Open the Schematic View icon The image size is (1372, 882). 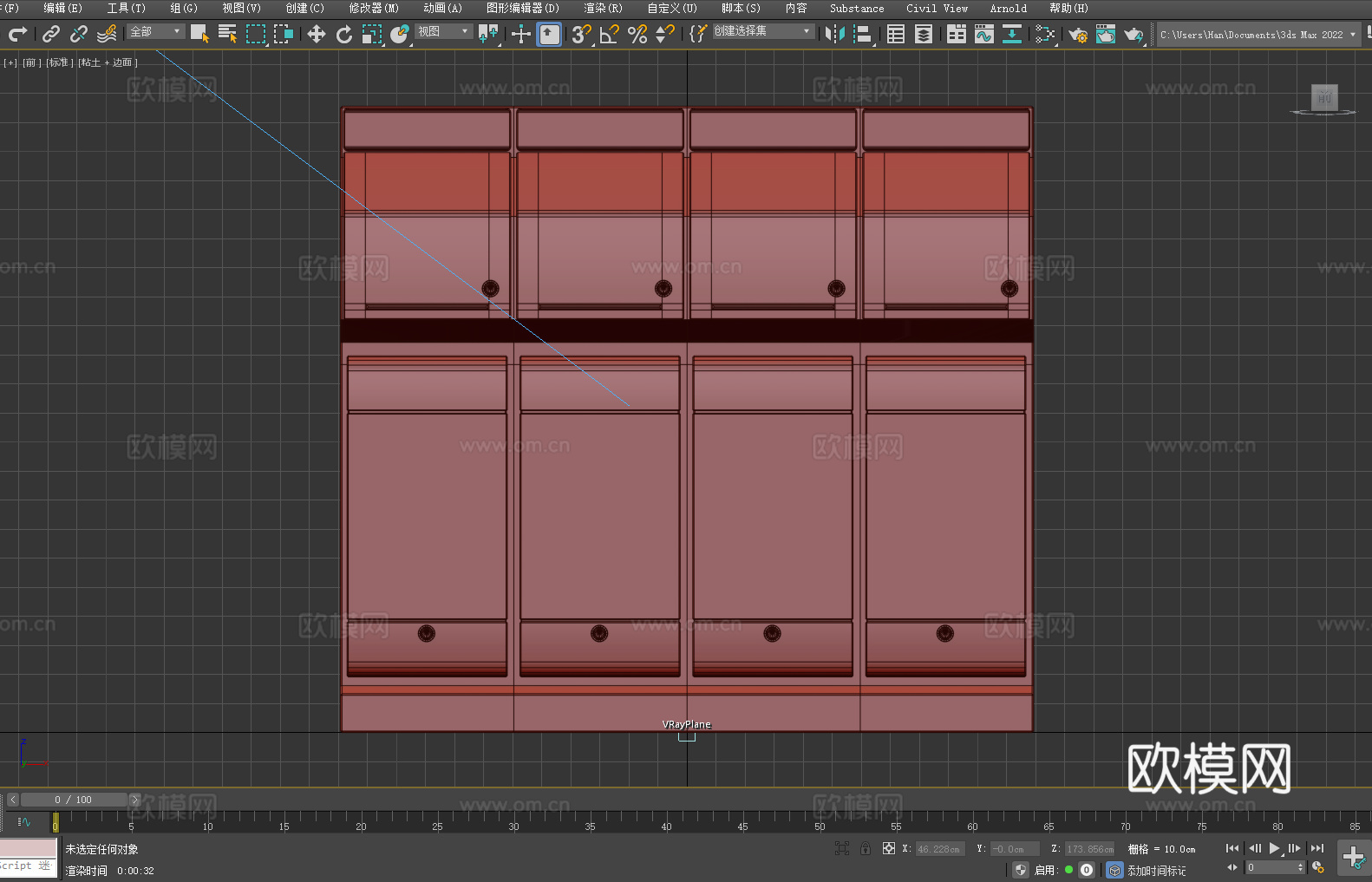[1012, 34]
